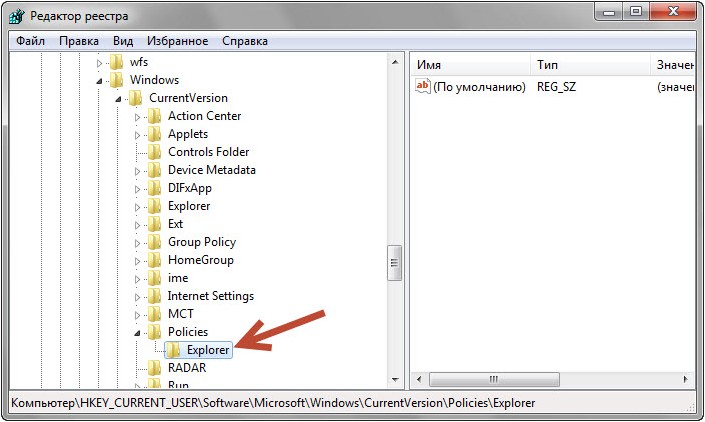Viewport: 705px width, 422px height.
Task: Minimize the Registry Editor window
Action: (609, 12)
